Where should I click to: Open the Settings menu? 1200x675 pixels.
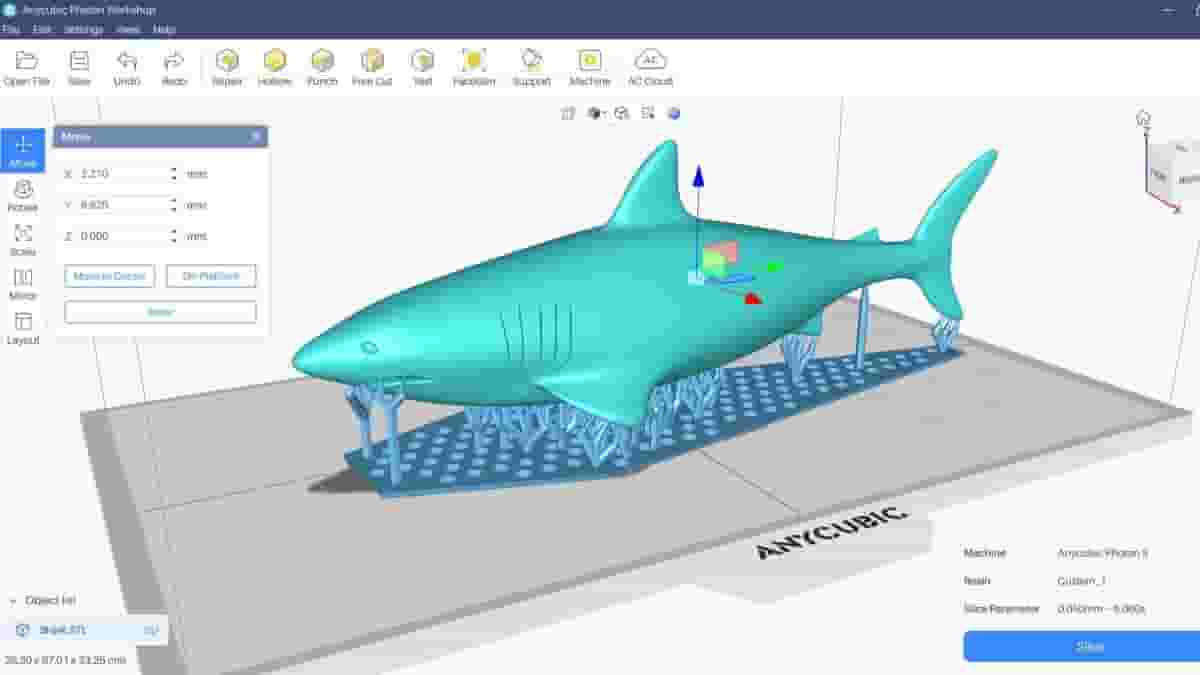pos(82,30)
